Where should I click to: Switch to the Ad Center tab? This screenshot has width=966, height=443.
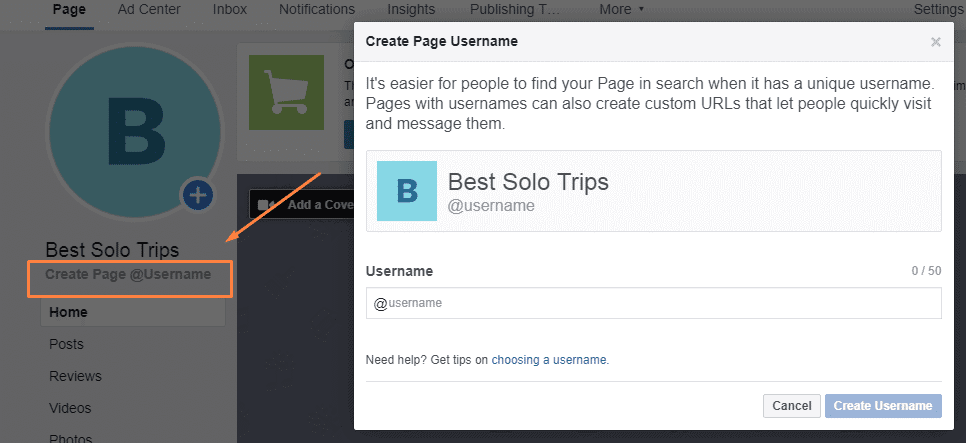pyautogui.click(x=149, y=9)
